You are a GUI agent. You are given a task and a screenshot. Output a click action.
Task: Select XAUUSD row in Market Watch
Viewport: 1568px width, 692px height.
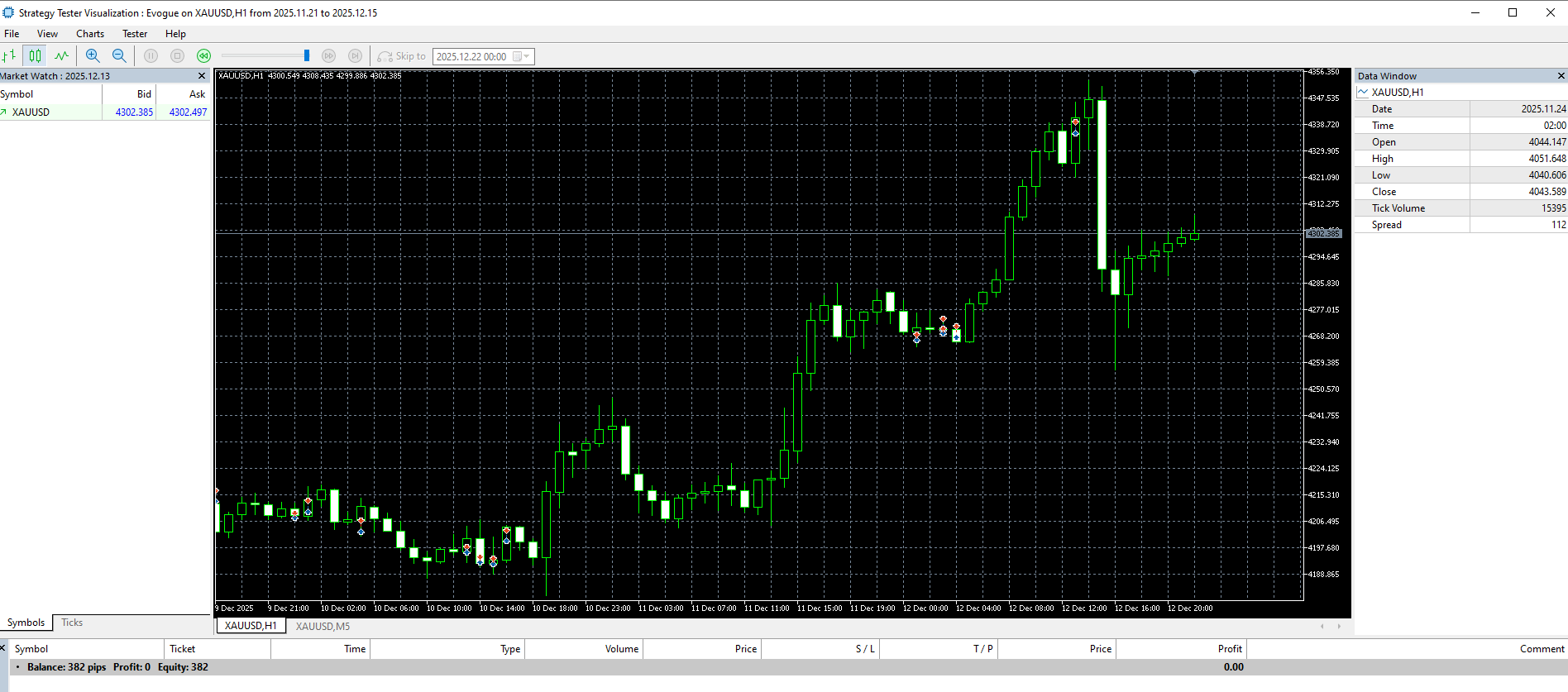click(31, 112)
